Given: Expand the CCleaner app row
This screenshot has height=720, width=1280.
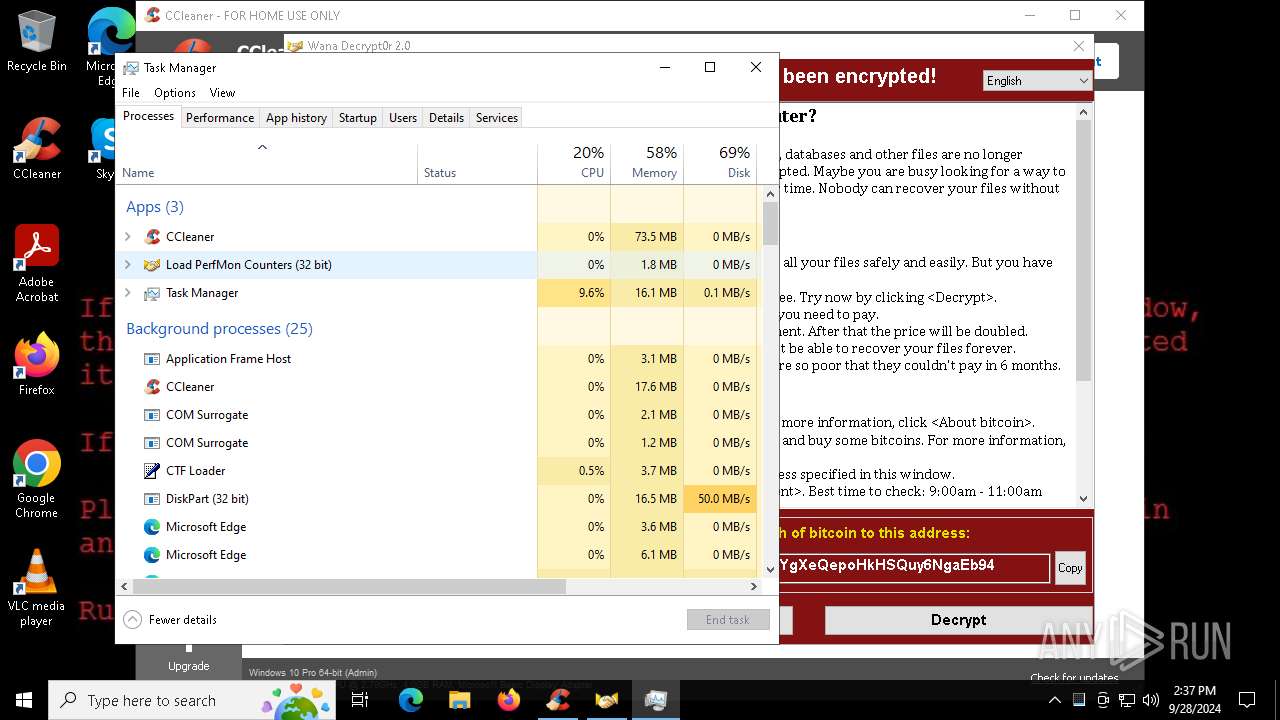Looking at the screenshot, I should click(127, 237).
